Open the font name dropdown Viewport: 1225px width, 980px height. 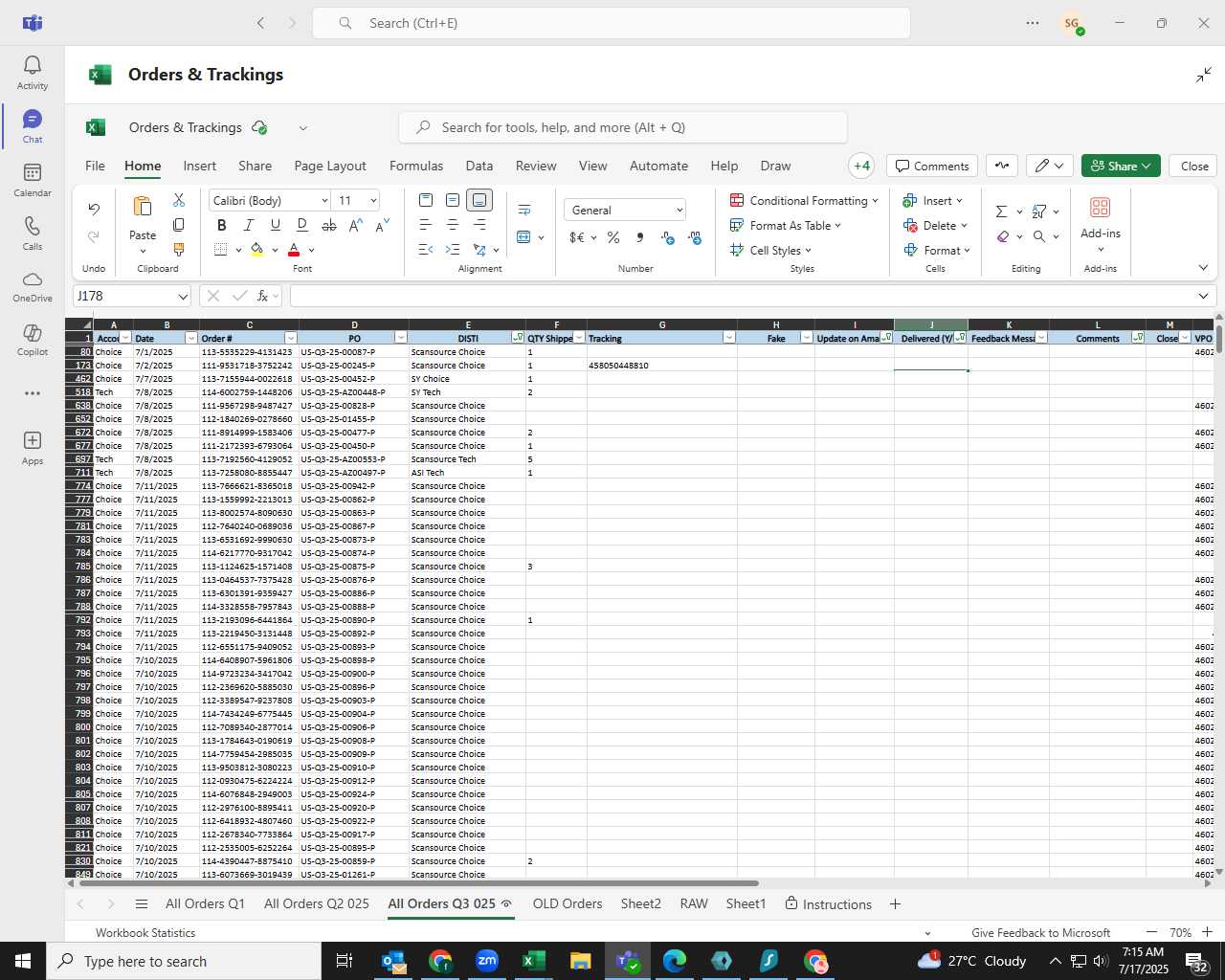[324, 200]
